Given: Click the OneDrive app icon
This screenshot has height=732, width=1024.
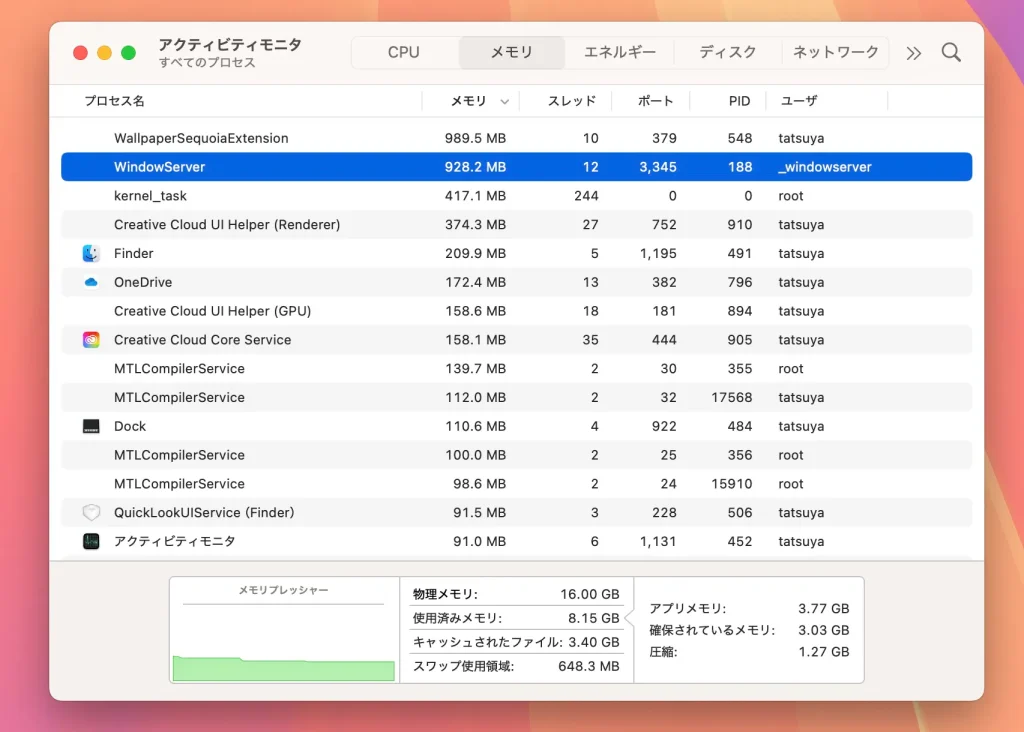Looking at the screenshot, I should 90,282.
